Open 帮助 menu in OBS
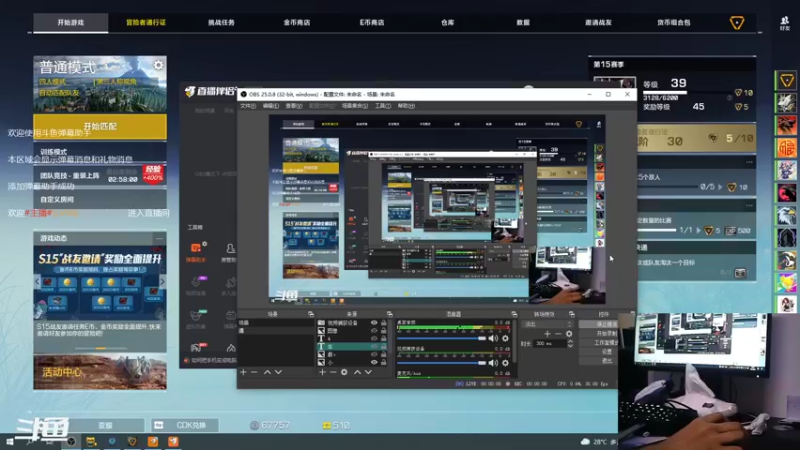The width and height of the screenshot is (800, 450). point(406,106)
